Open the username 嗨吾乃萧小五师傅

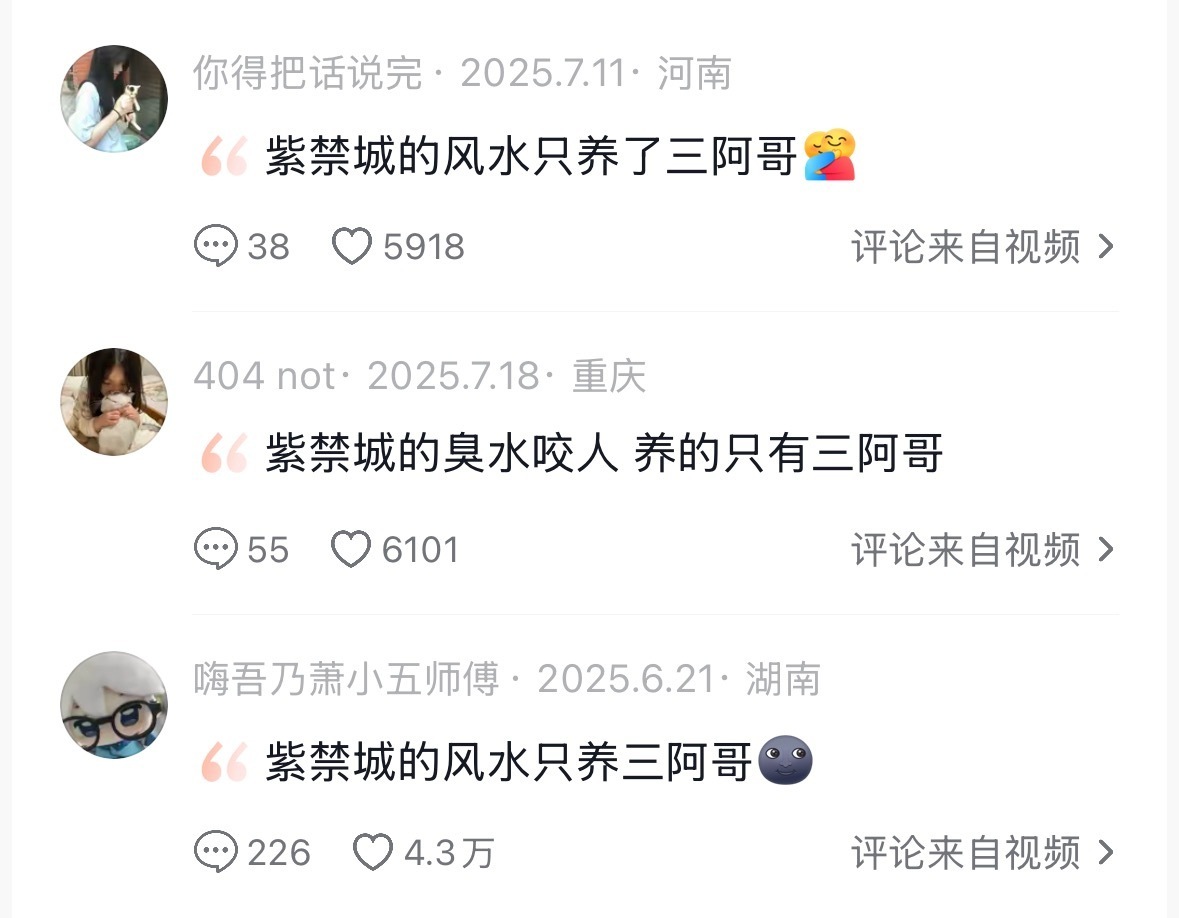pos(346,679)
